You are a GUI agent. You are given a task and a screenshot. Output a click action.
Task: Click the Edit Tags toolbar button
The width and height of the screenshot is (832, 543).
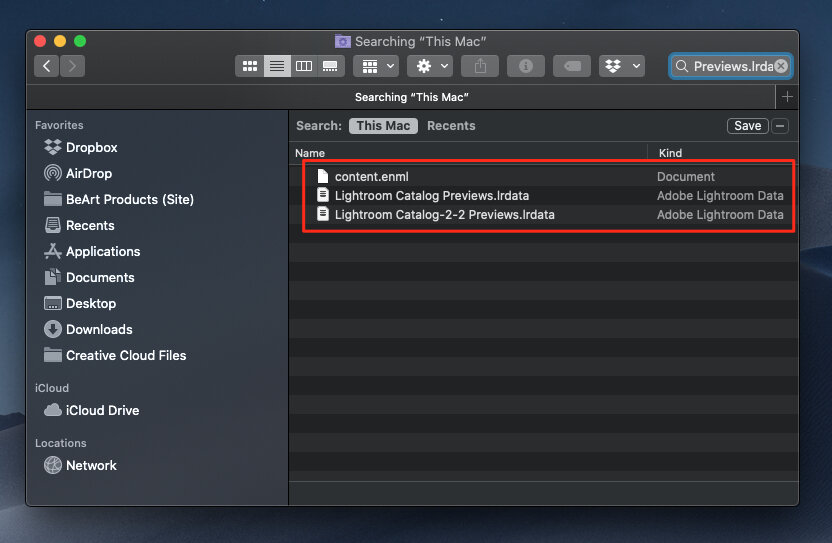pyautogui.click(x=571, y=66)
